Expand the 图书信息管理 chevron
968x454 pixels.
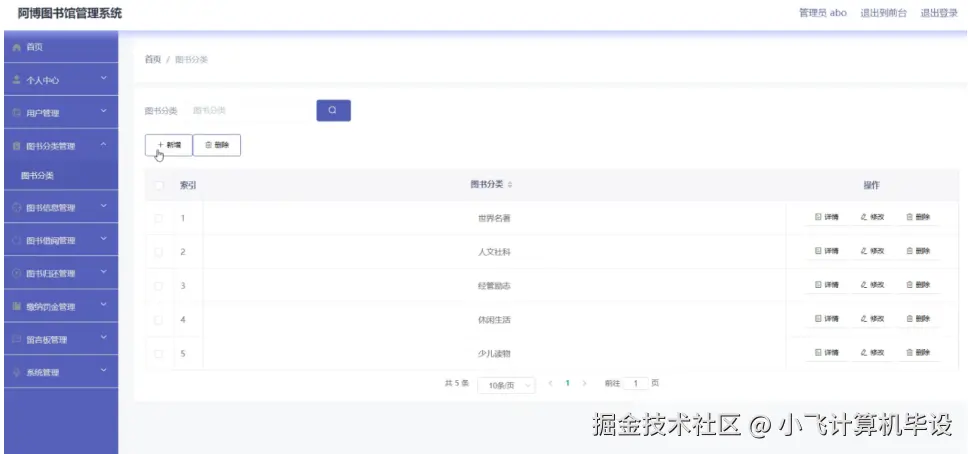pyautogui.click(x=104, y=206)
